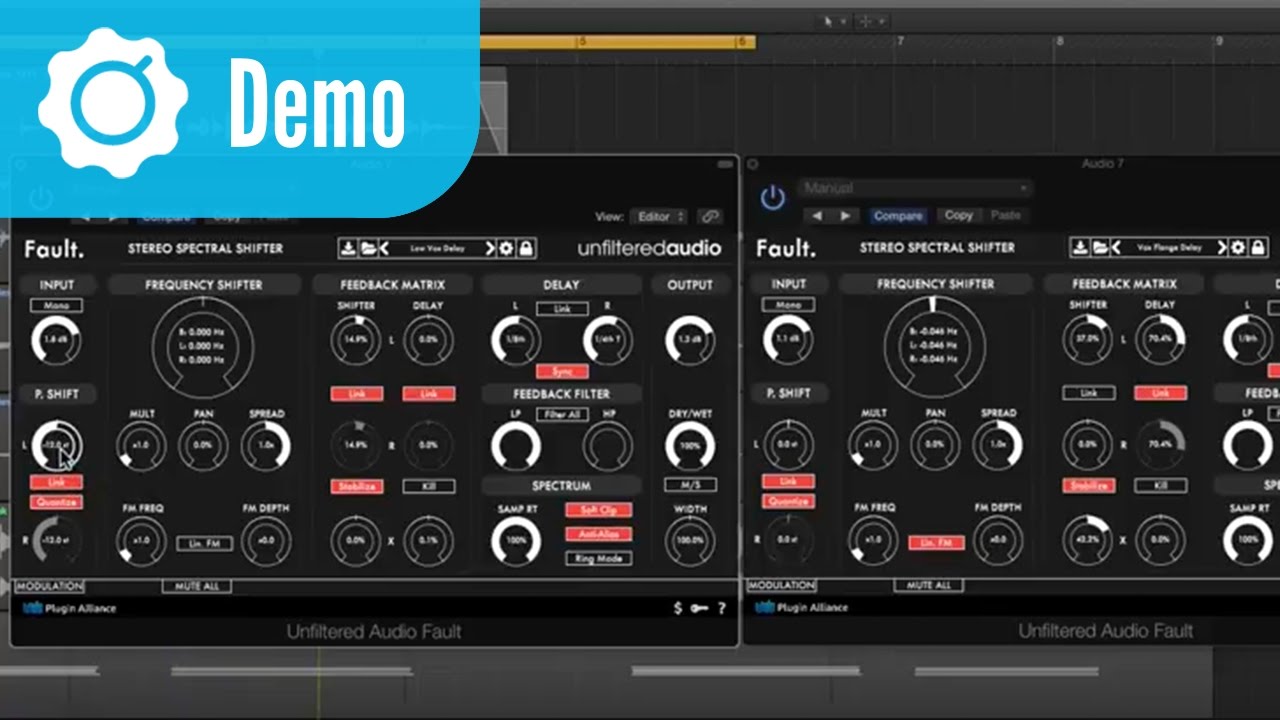Viewport: 1280px width, 720px height.
Task: Click Width knob showing 100.0%
Action: (690, 540)
